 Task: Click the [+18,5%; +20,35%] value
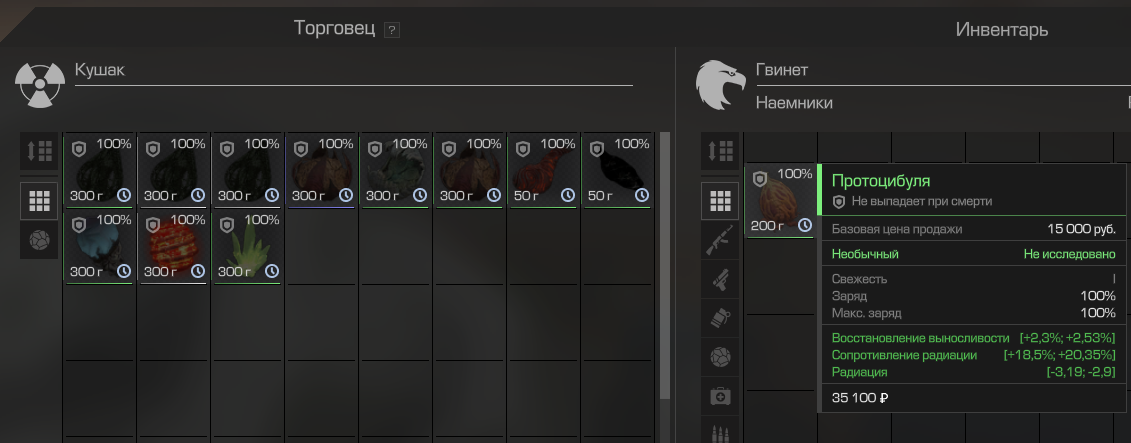coord(1060,355)
